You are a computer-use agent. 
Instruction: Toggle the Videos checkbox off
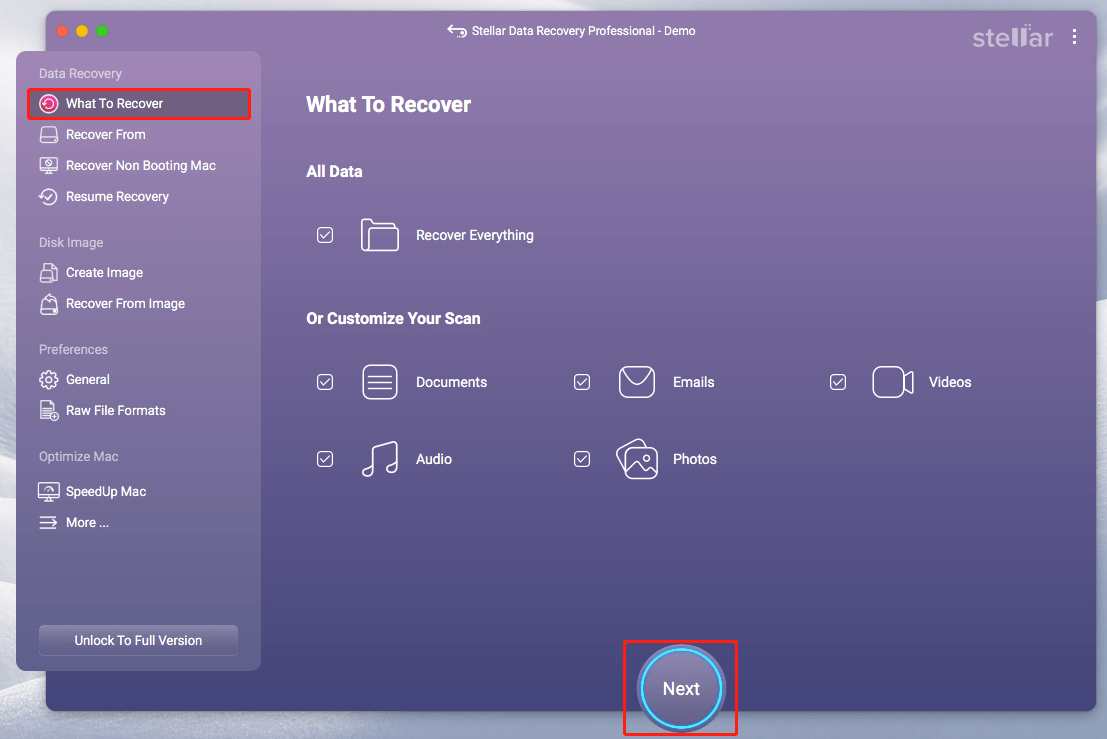pos(838,382)
